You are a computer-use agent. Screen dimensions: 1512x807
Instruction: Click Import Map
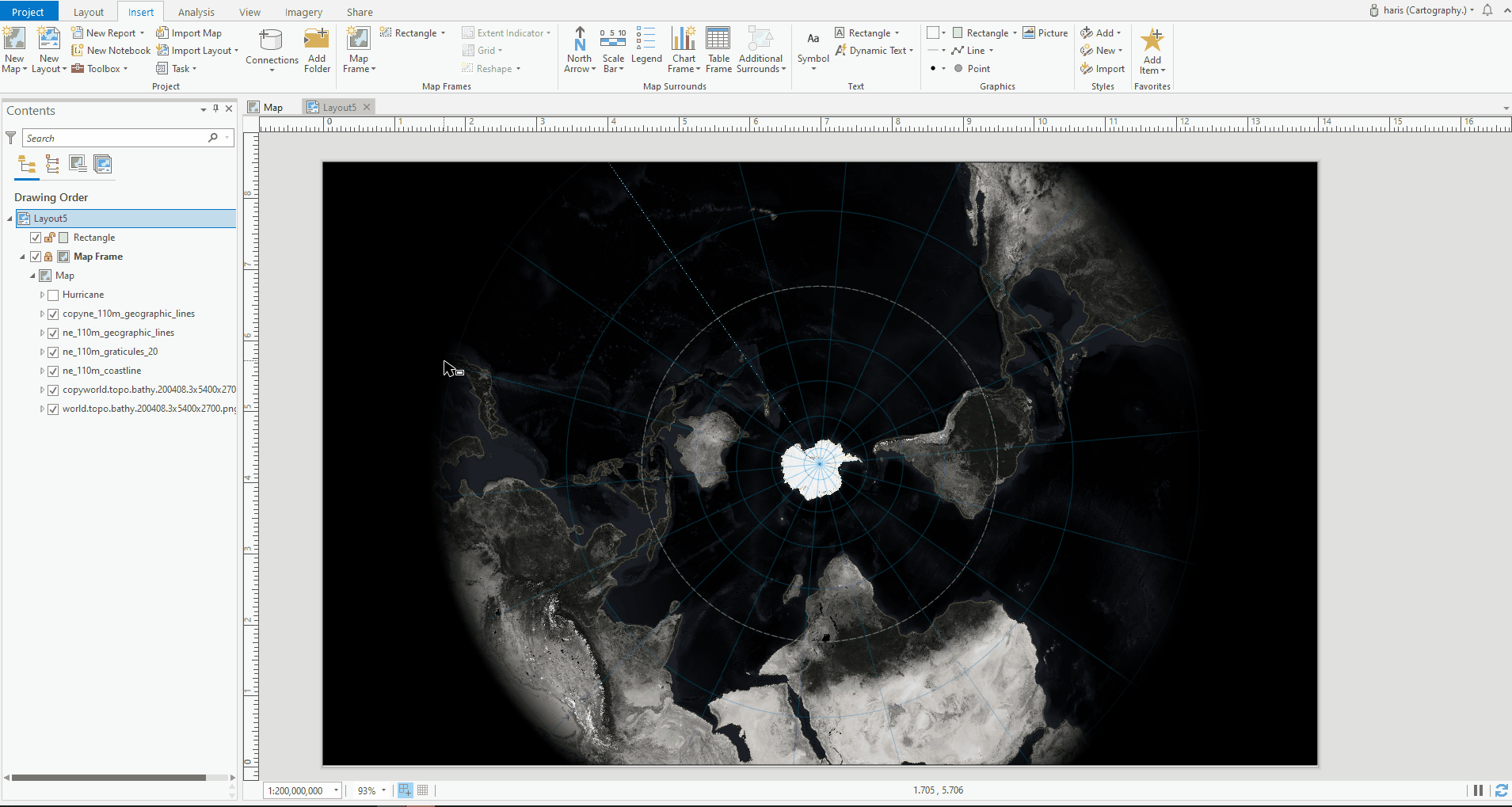(189, 33)
